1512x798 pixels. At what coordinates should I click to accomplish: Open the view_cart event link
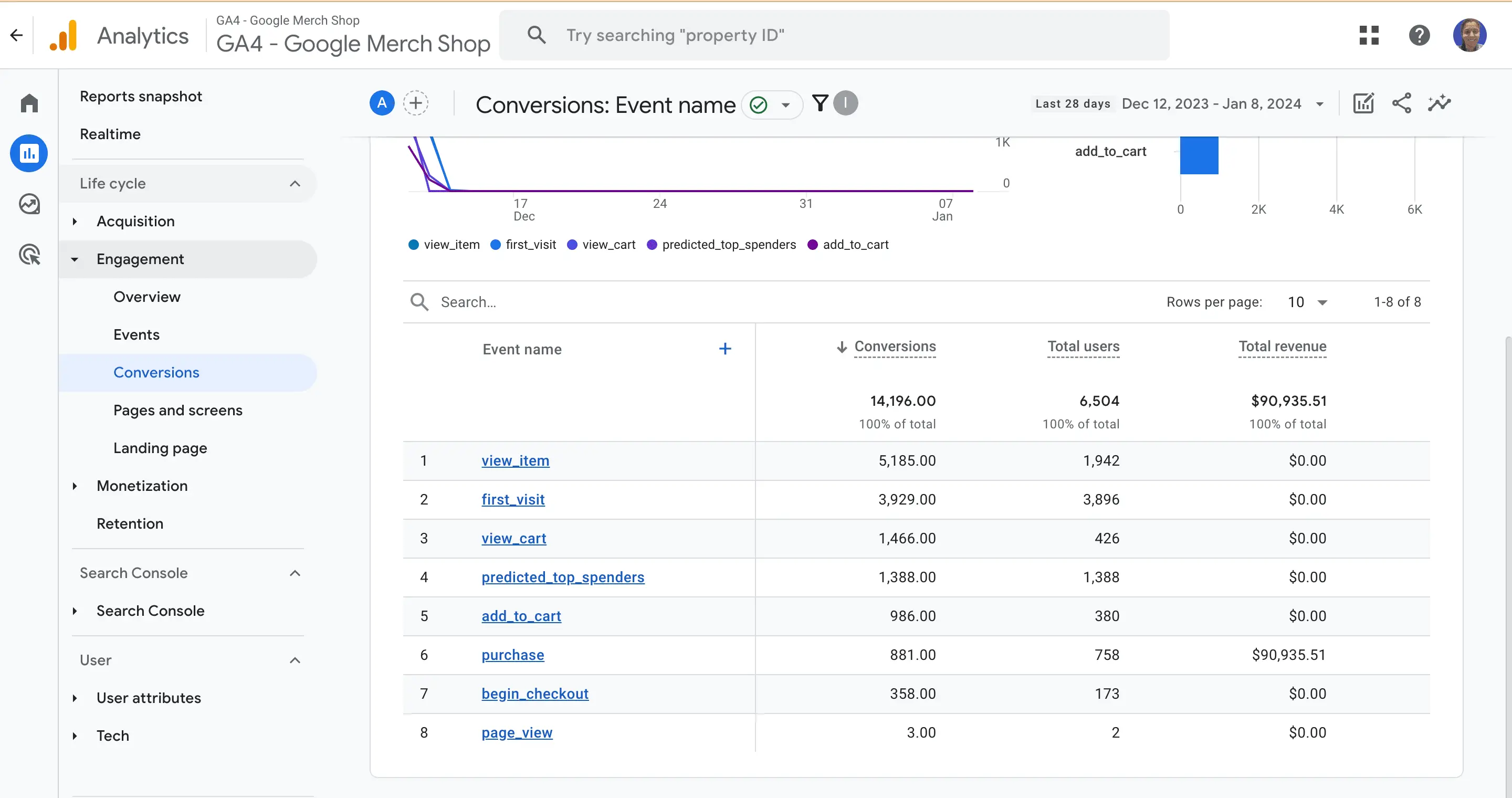(x=513, y=538)
